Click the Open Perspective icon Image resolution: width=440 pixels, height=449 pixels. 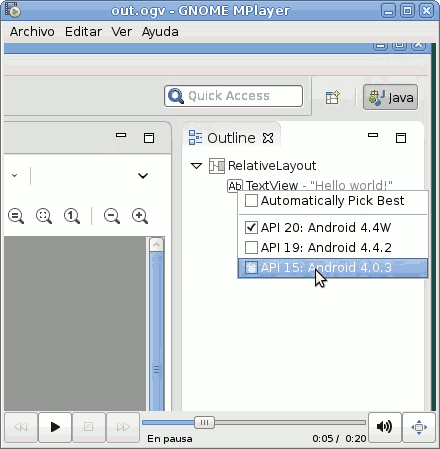pyautogui.click(x=332, y=97)
